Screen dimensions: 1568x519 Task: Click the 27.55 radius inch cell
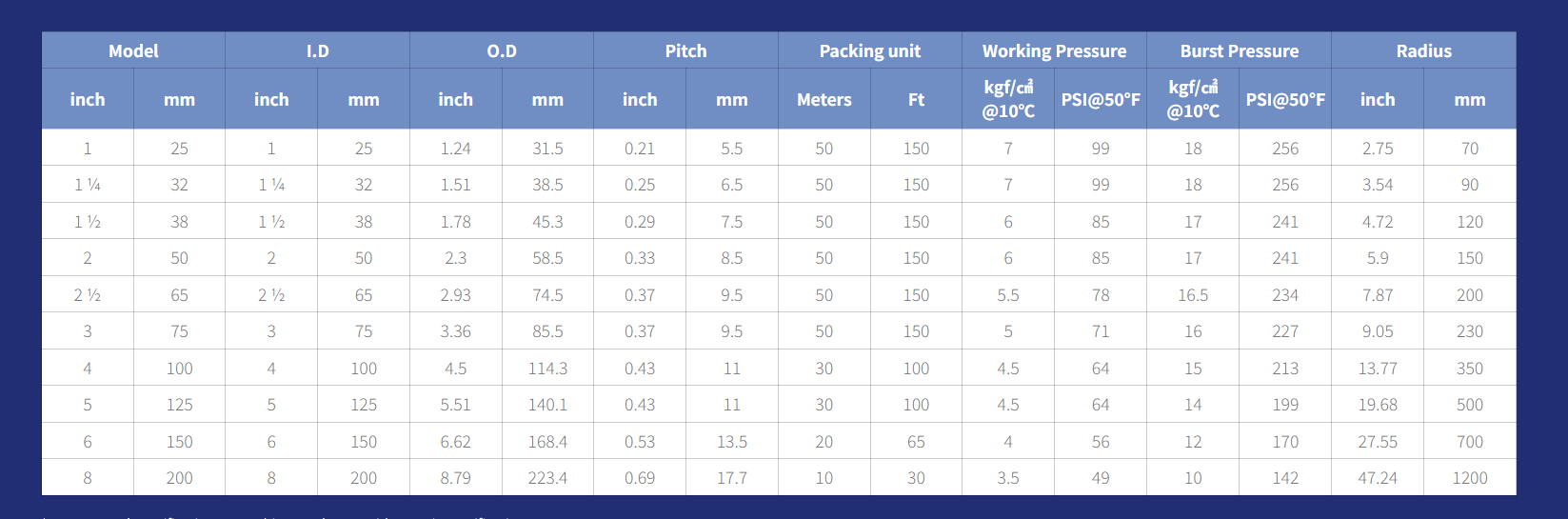click(1378, 442)
